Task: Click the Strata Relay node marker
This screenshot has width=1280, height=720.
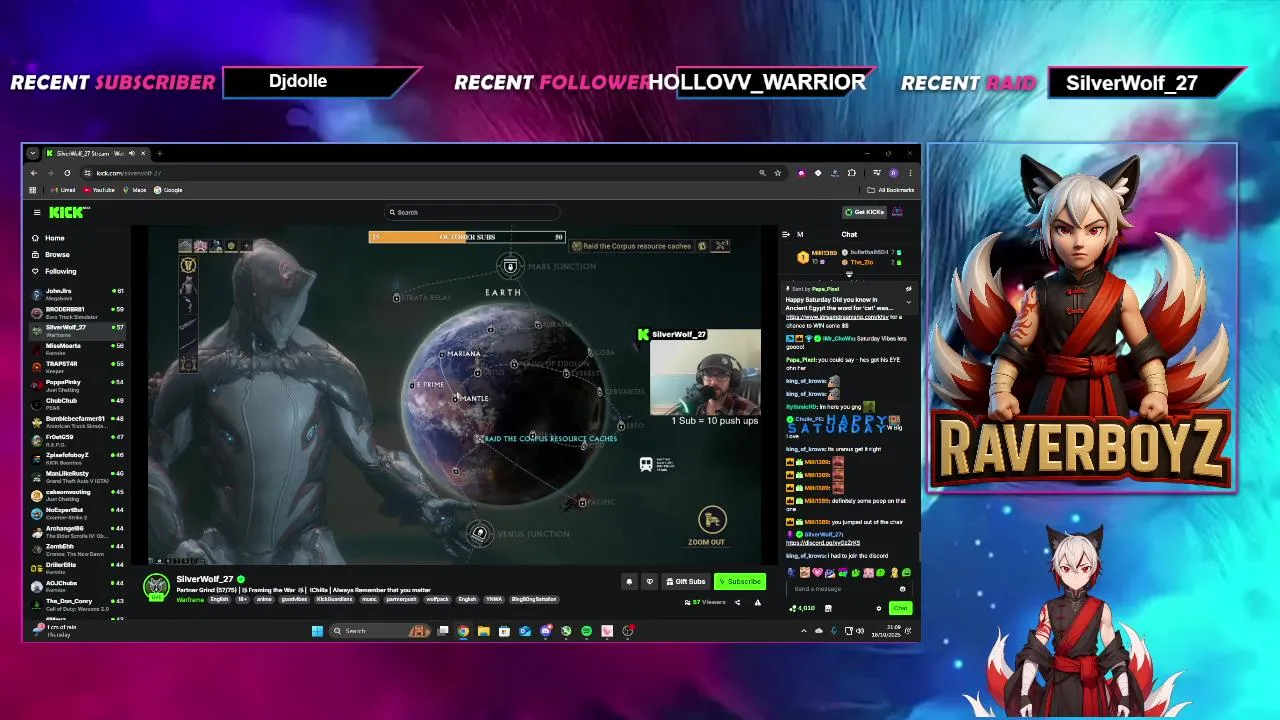Action: 397,297
